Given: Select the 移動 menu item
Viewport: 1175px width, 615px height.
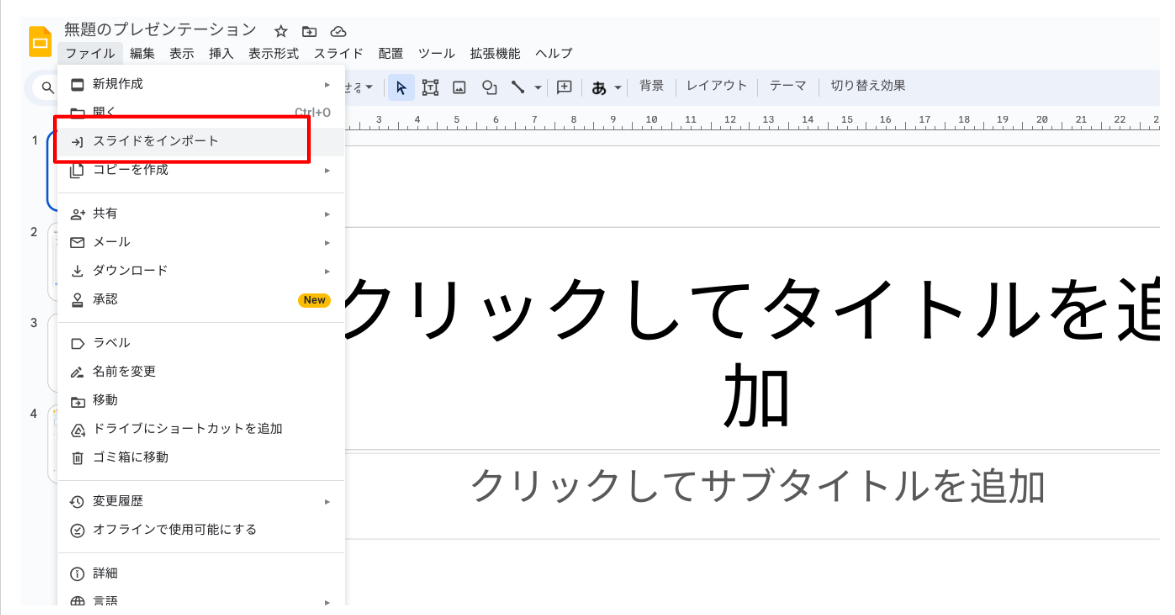Looking at the screenshot, I should tap(201, 400).
